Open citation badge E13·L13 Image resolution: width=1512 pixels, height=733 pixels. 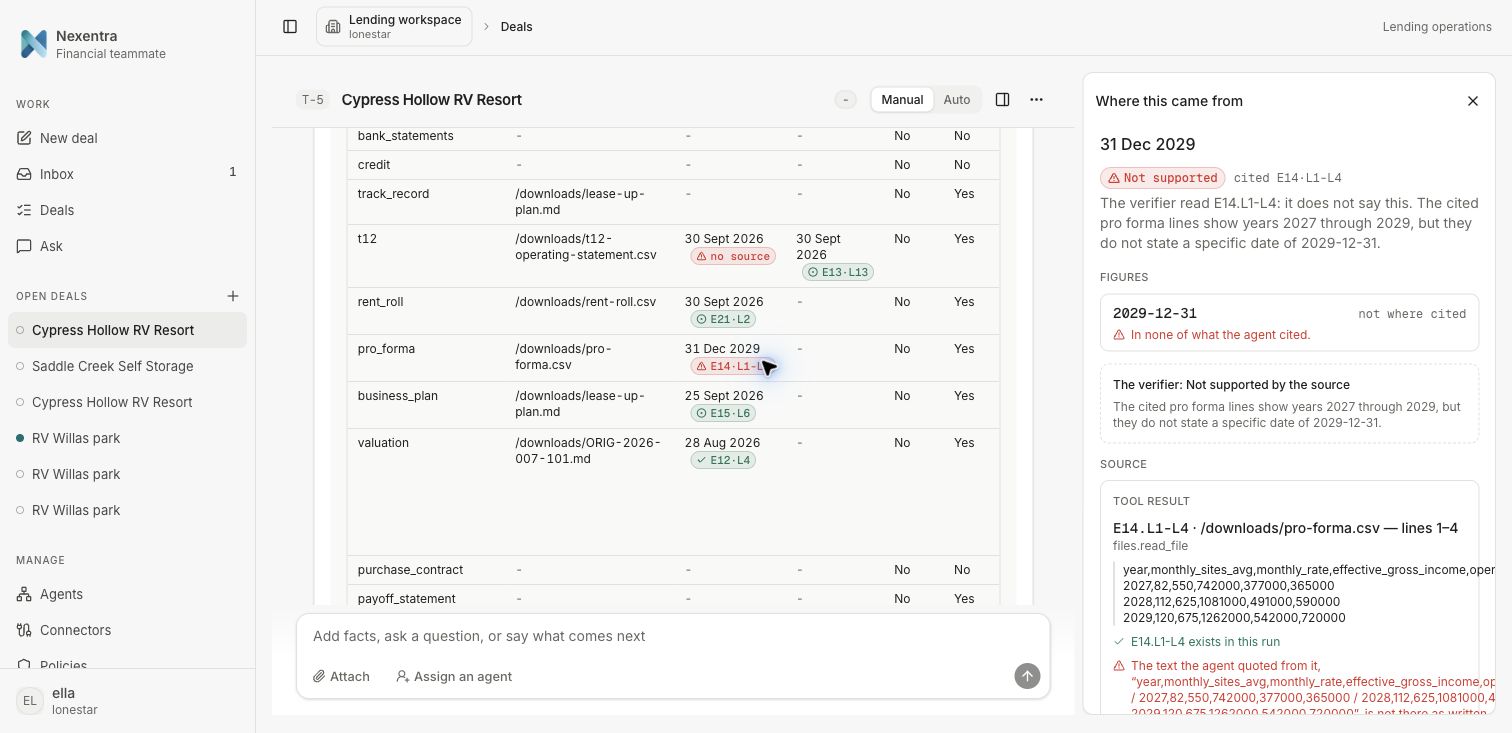pos(837,272)
